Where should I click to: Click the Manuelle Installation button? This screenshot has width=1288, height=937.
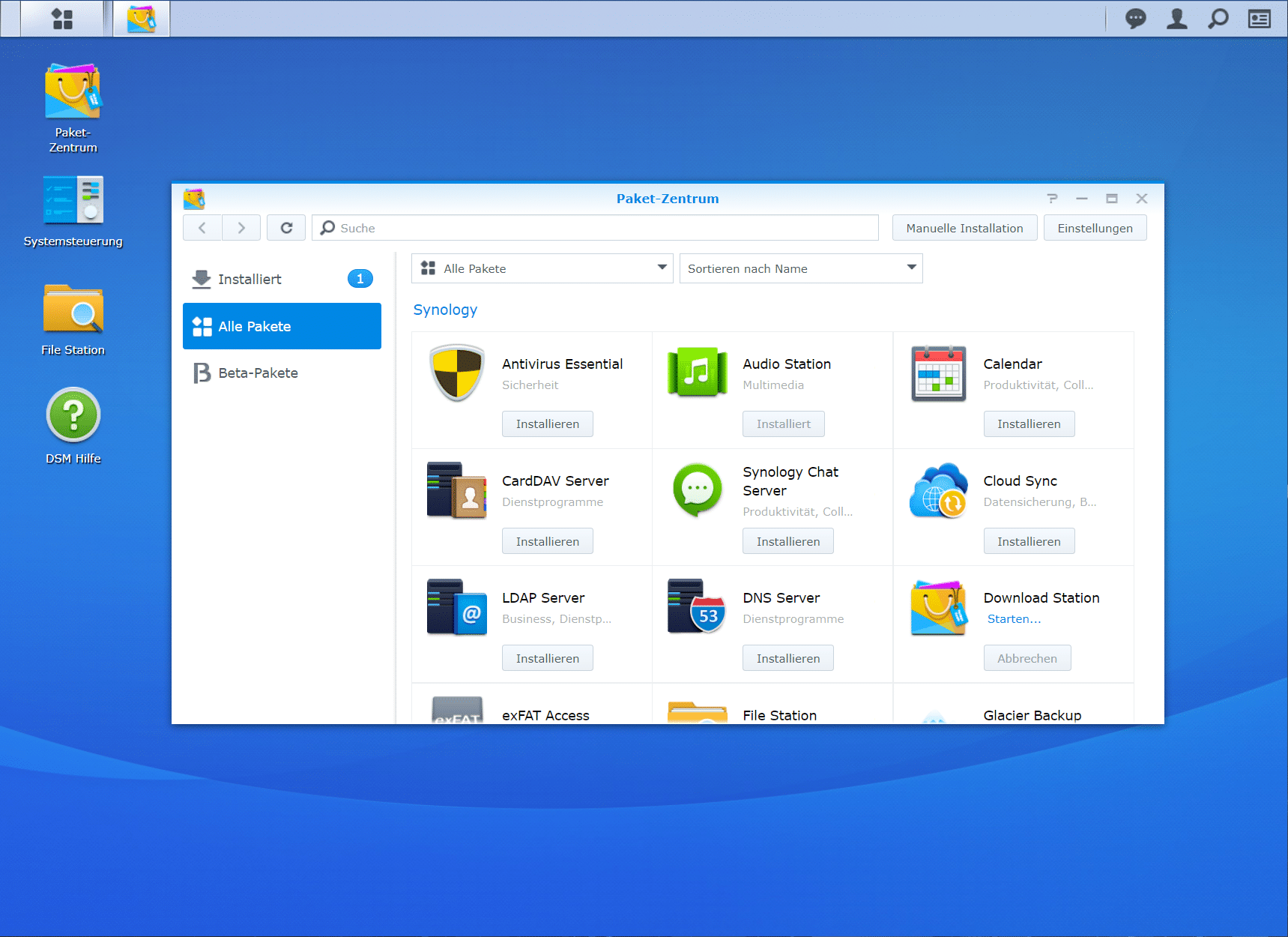point(964,228)
